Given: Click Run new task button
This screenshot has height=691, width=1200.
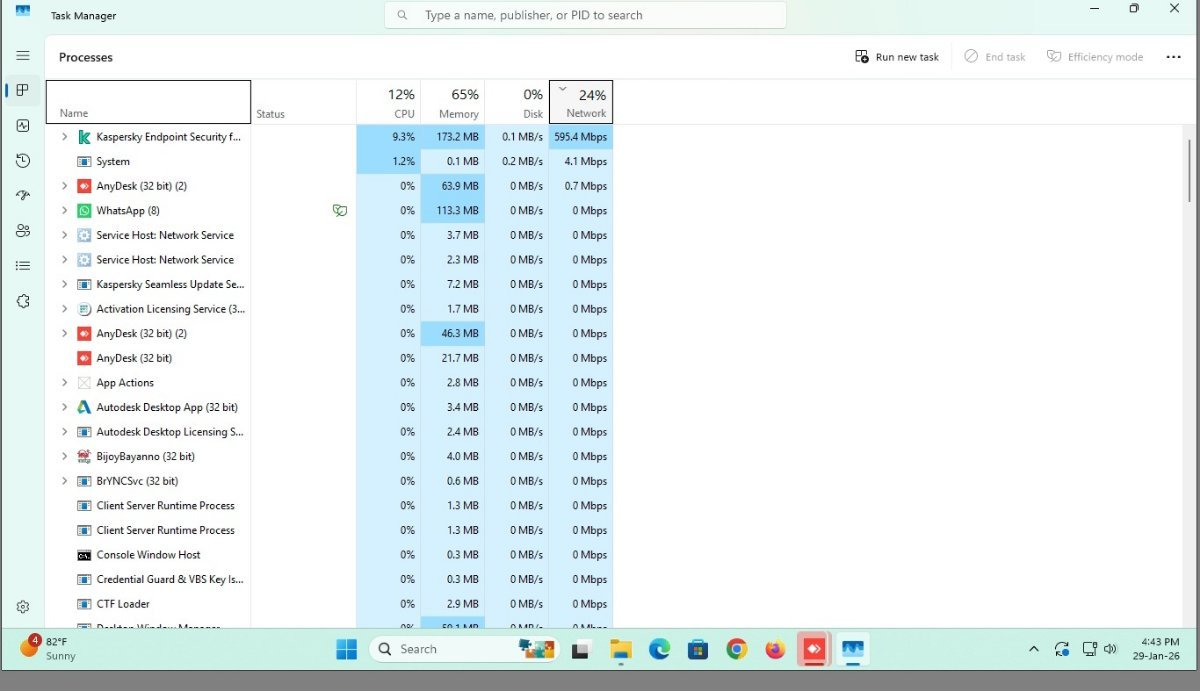Looking at the screenshot, I should tap(897, 57).
